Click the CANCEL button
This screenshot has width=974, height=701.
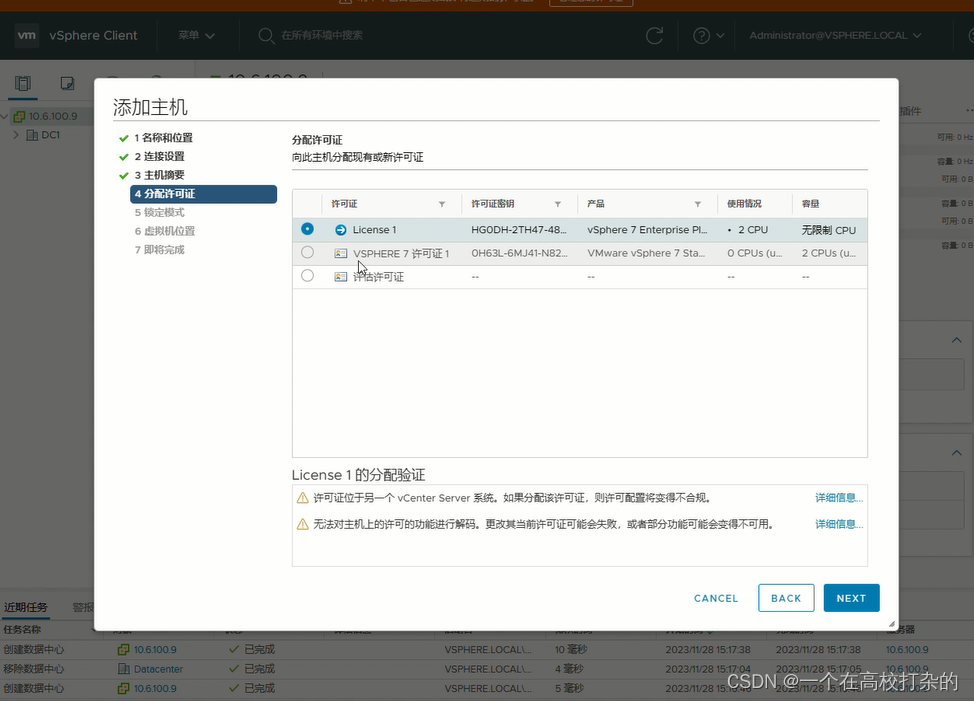click(716, 599)
